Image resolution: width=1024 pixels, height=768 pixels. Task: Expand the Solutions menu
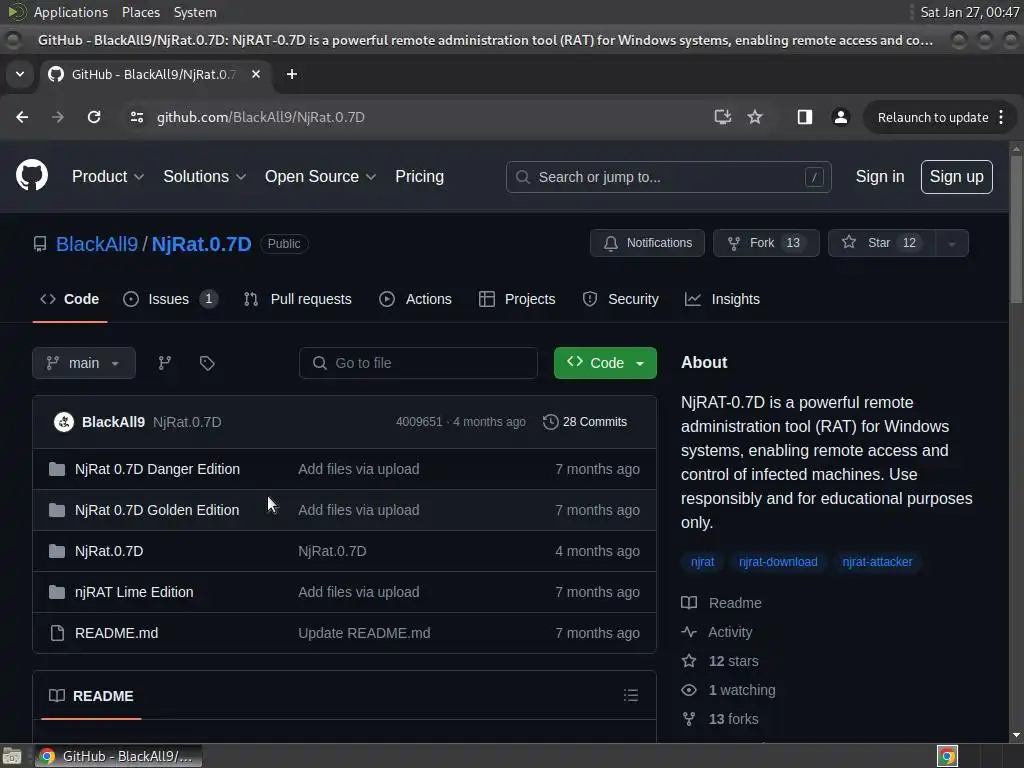tap(204, 176)
